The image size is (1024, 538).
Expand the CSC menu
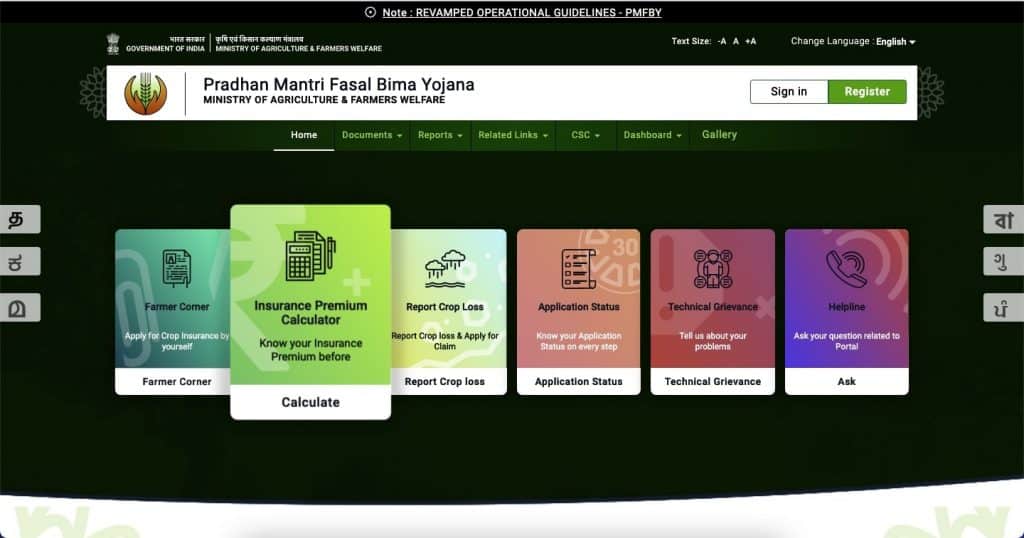[x=586, y=135]
